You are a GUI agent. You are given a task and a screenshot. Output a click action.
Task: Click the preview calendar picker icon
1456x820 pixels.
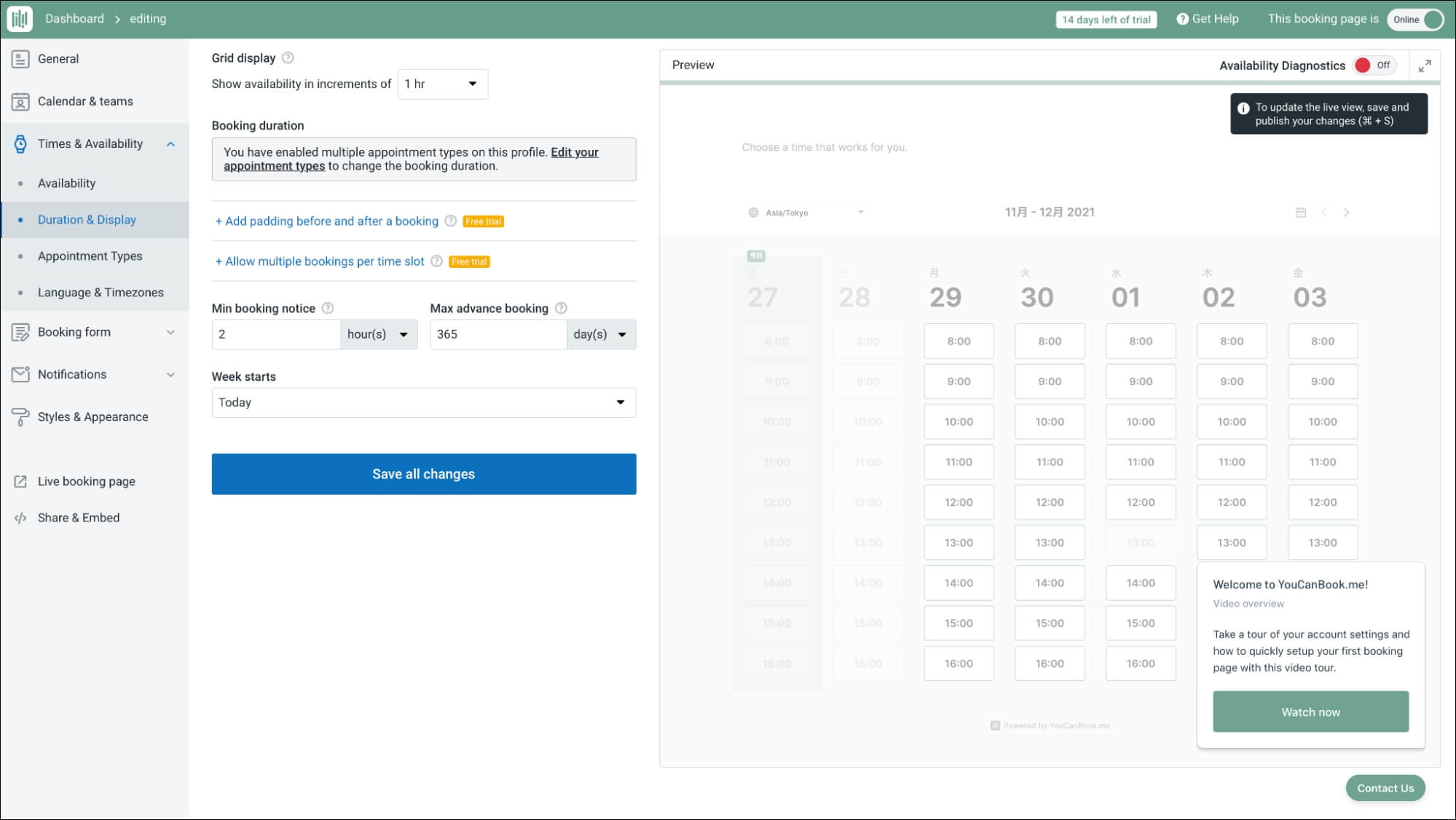(x=1301, y=213)
